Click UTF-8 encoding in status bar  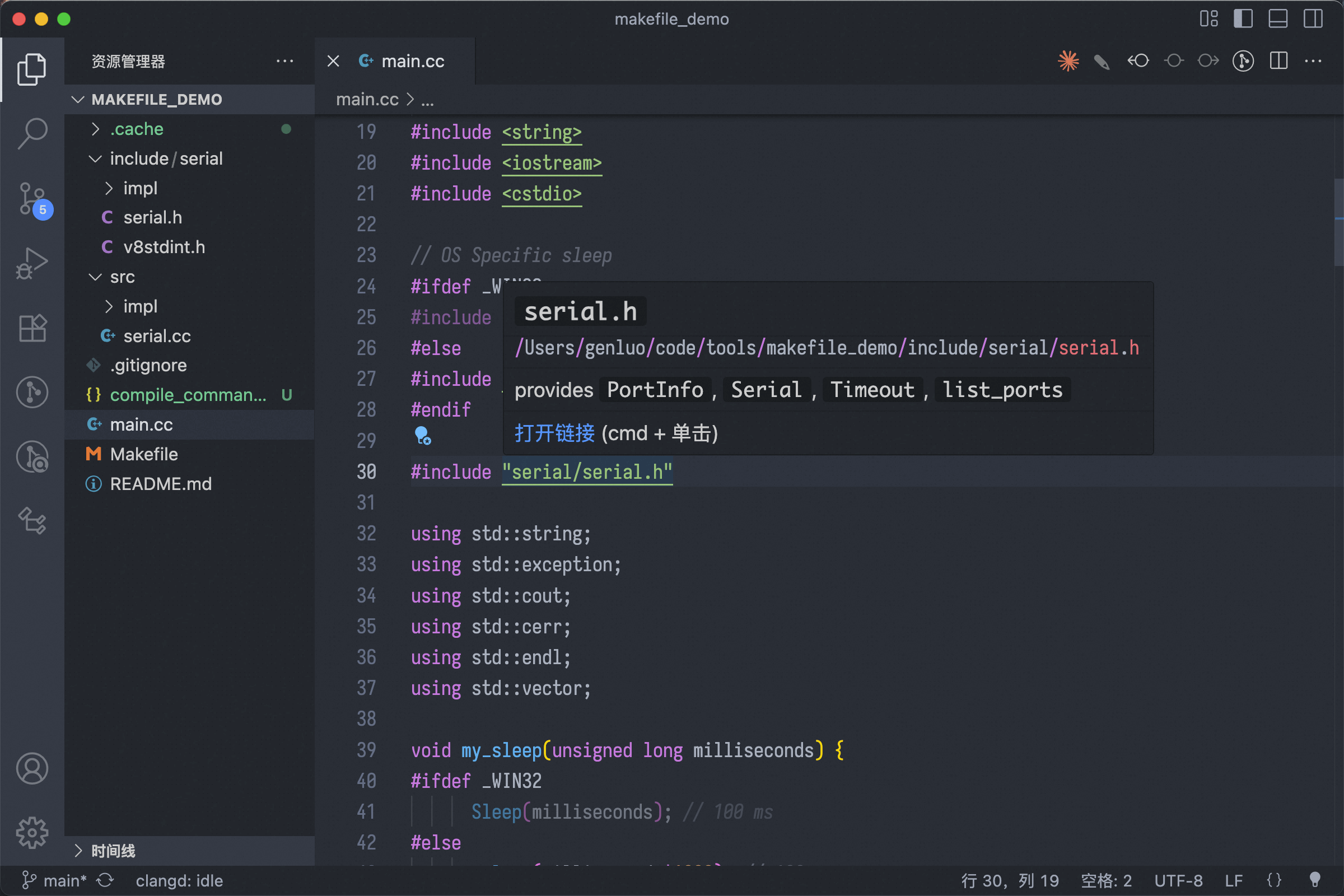coord(1178,880)
